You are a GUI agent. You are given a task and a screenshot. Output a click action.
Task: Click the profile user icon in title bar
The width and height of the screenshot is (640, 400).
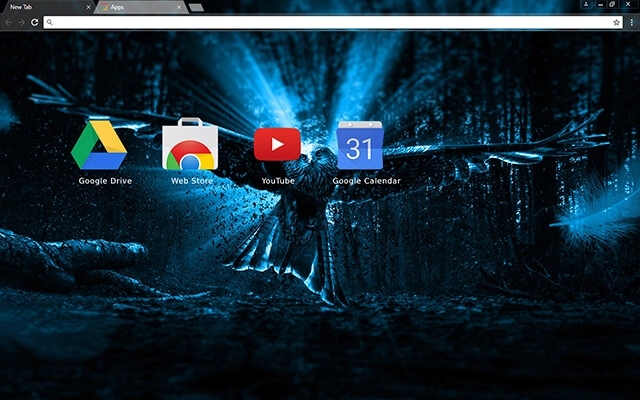coord(586,4)
